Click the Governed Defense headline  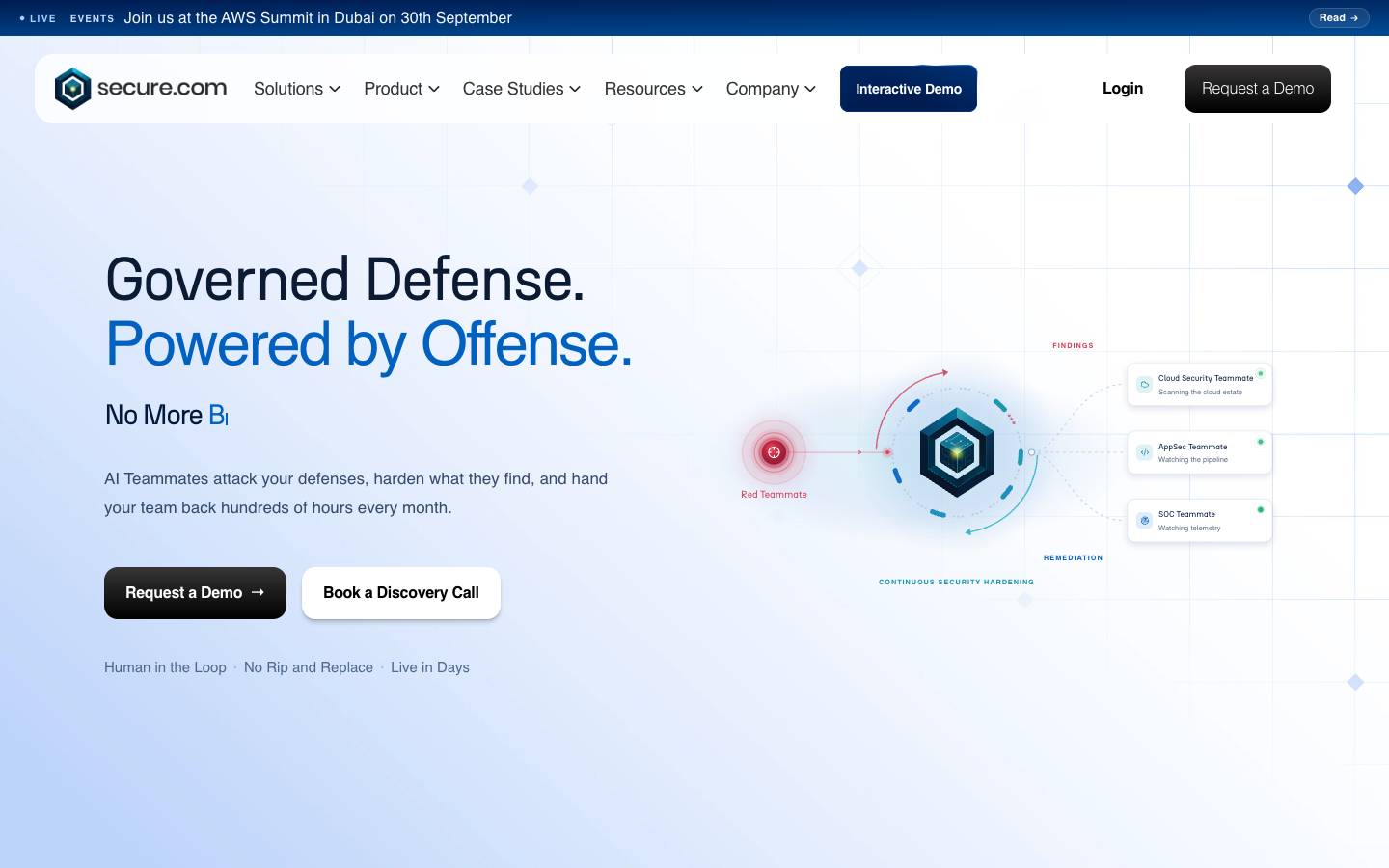click(345, 280)
